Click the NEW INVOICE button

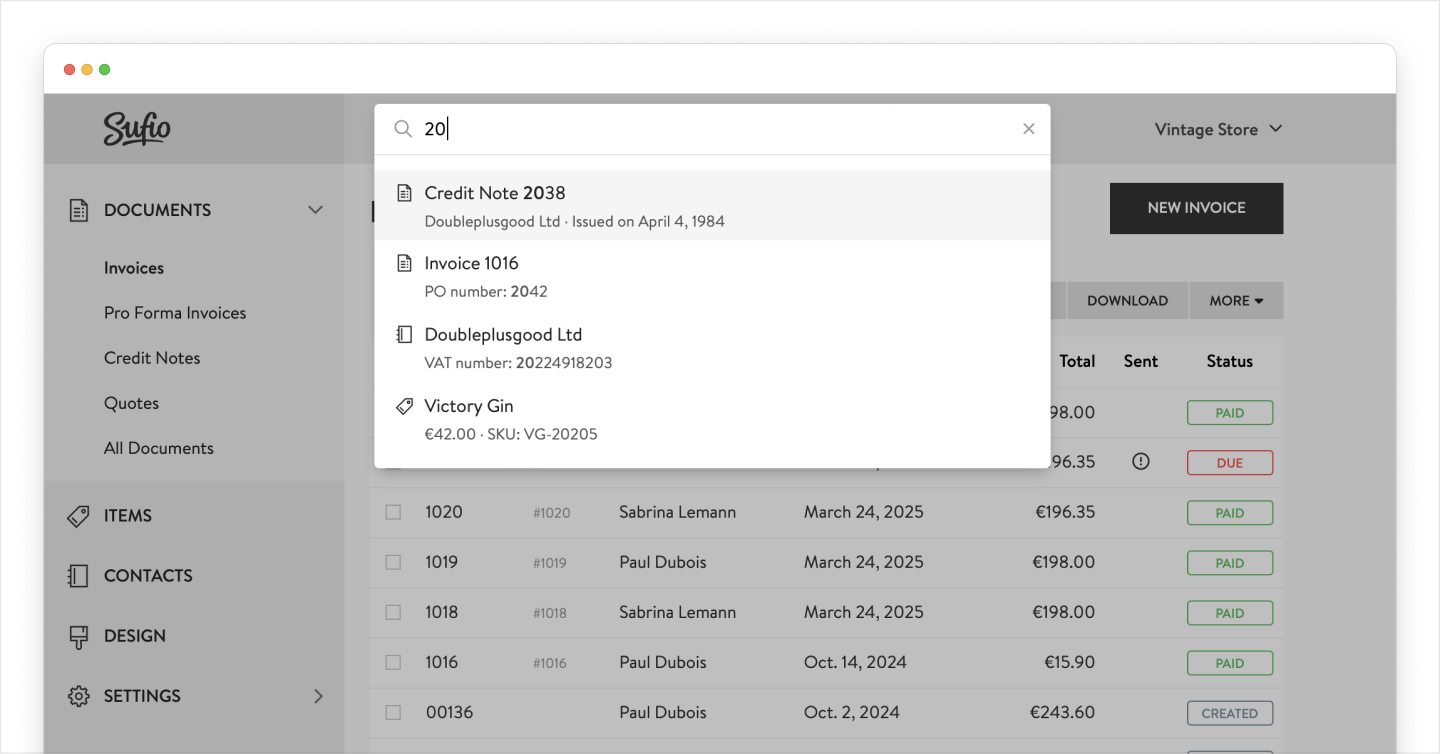coord(1196,208)
